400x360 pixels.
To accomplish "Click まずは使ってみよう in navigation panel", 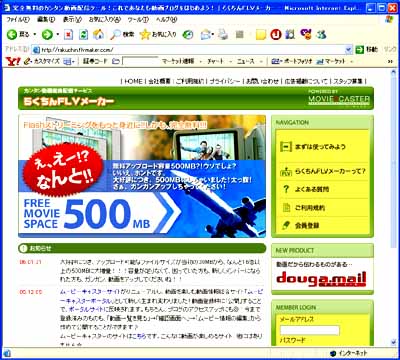I will point(320,147).
